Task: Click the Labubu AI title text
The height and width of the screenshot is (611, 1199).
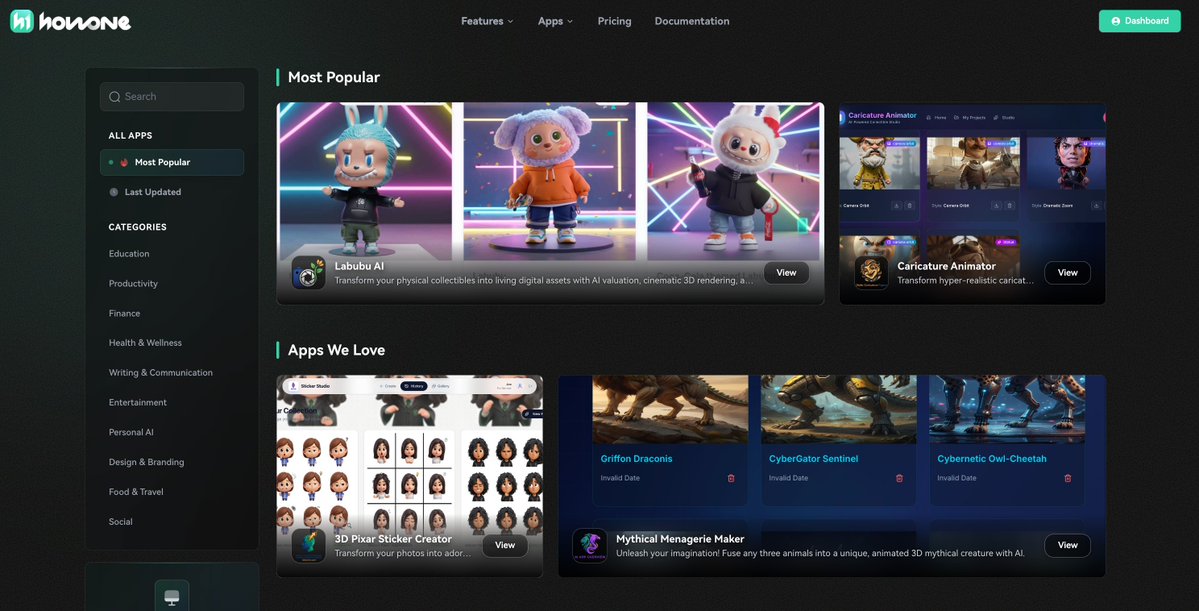Action: coord(359,266)
